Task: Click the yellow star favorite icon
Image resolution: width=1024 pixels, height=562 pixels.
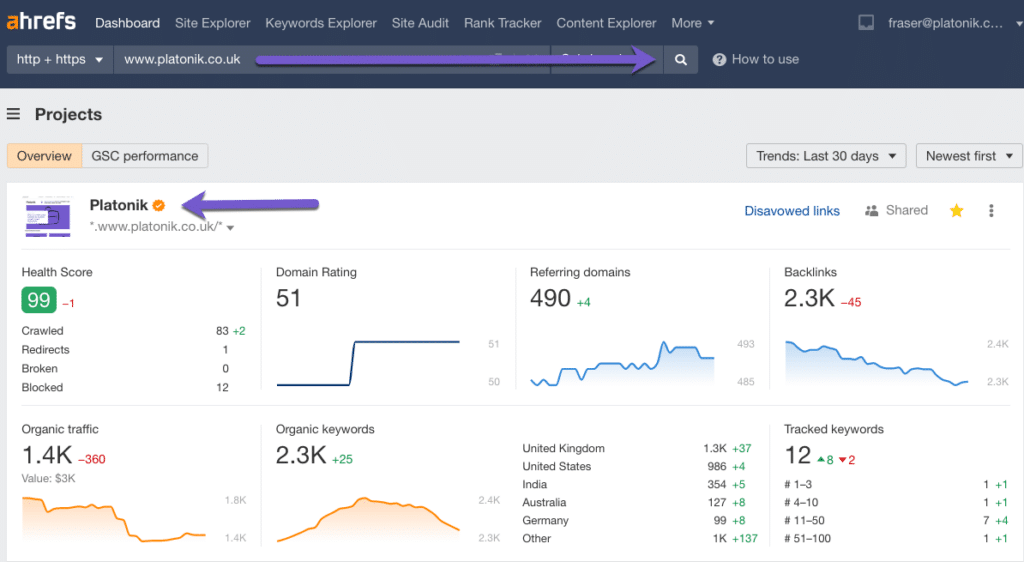Action: tap(956, 210)
